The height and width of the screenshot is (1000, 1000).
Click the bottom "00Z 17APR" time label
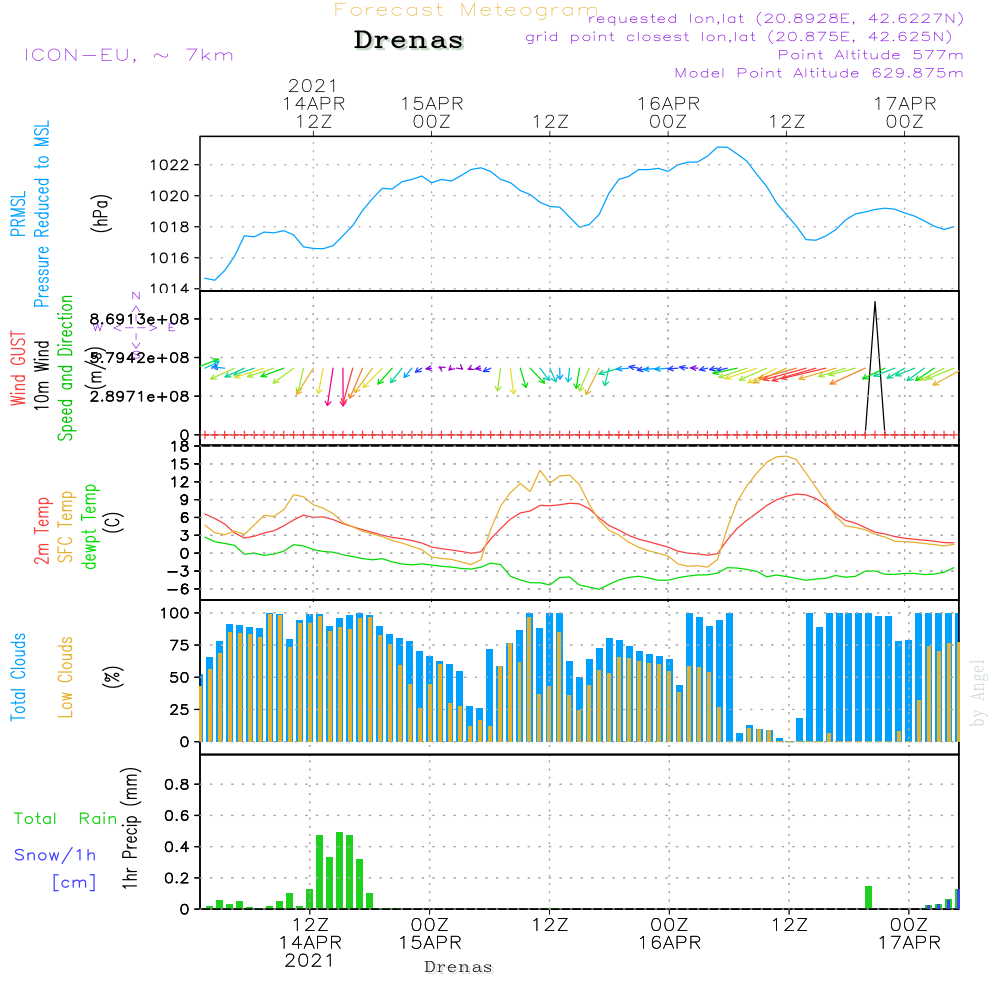point(909,934)
